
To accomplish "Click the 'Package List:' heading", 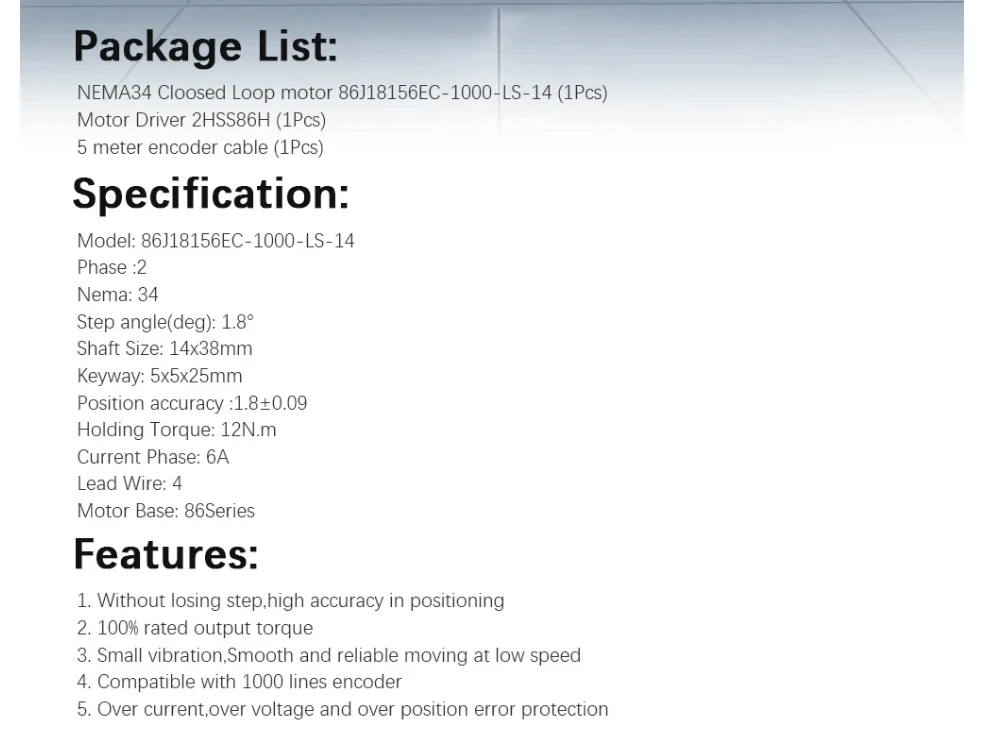I will [x=205, y=48].
